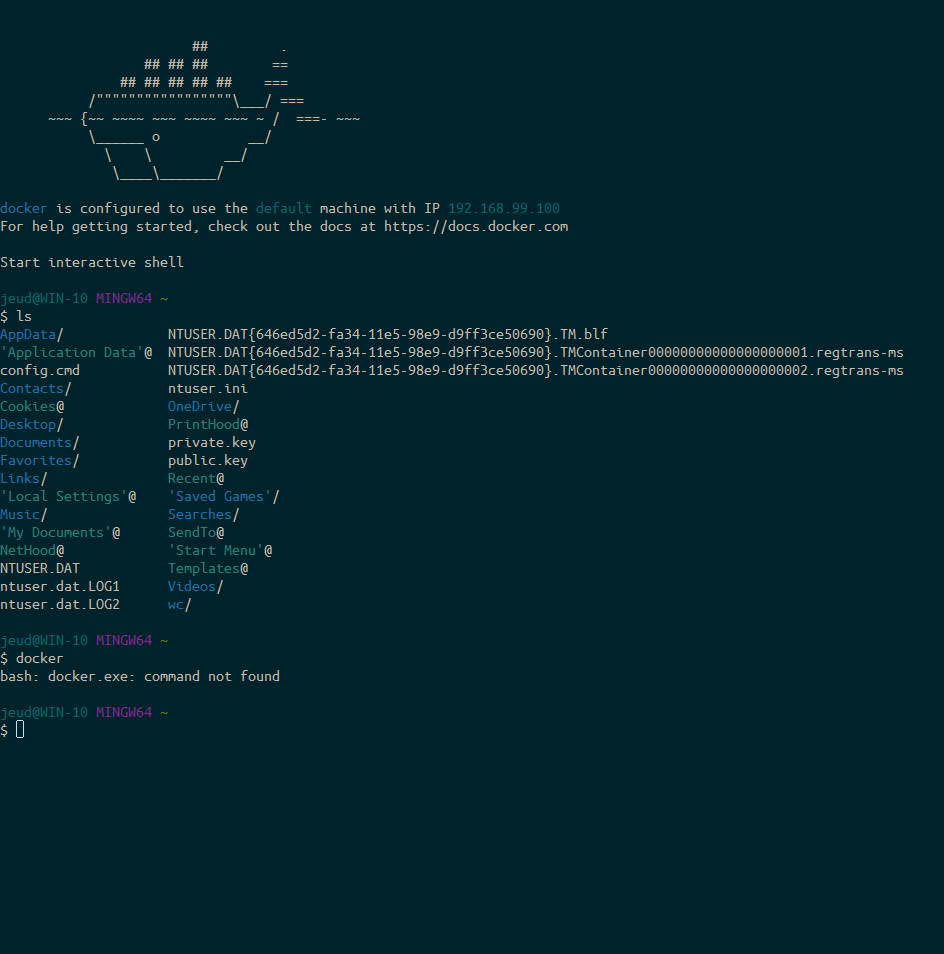944x954 pixels.
Task: Click the config.cmd file name
Action: tap(40, 371)
